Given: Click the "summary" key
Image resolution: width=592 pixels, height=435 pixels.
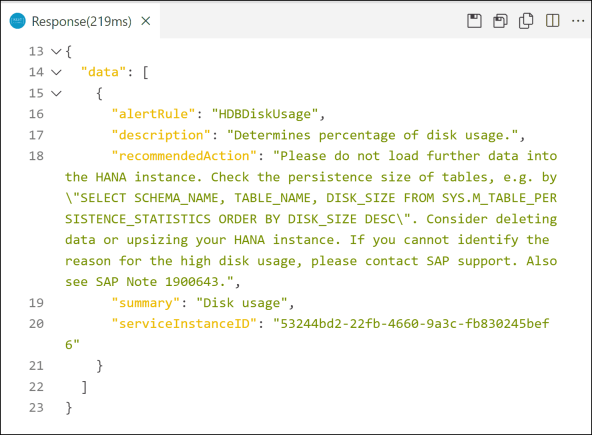Looking at the screenshot, I should [146, 303].
